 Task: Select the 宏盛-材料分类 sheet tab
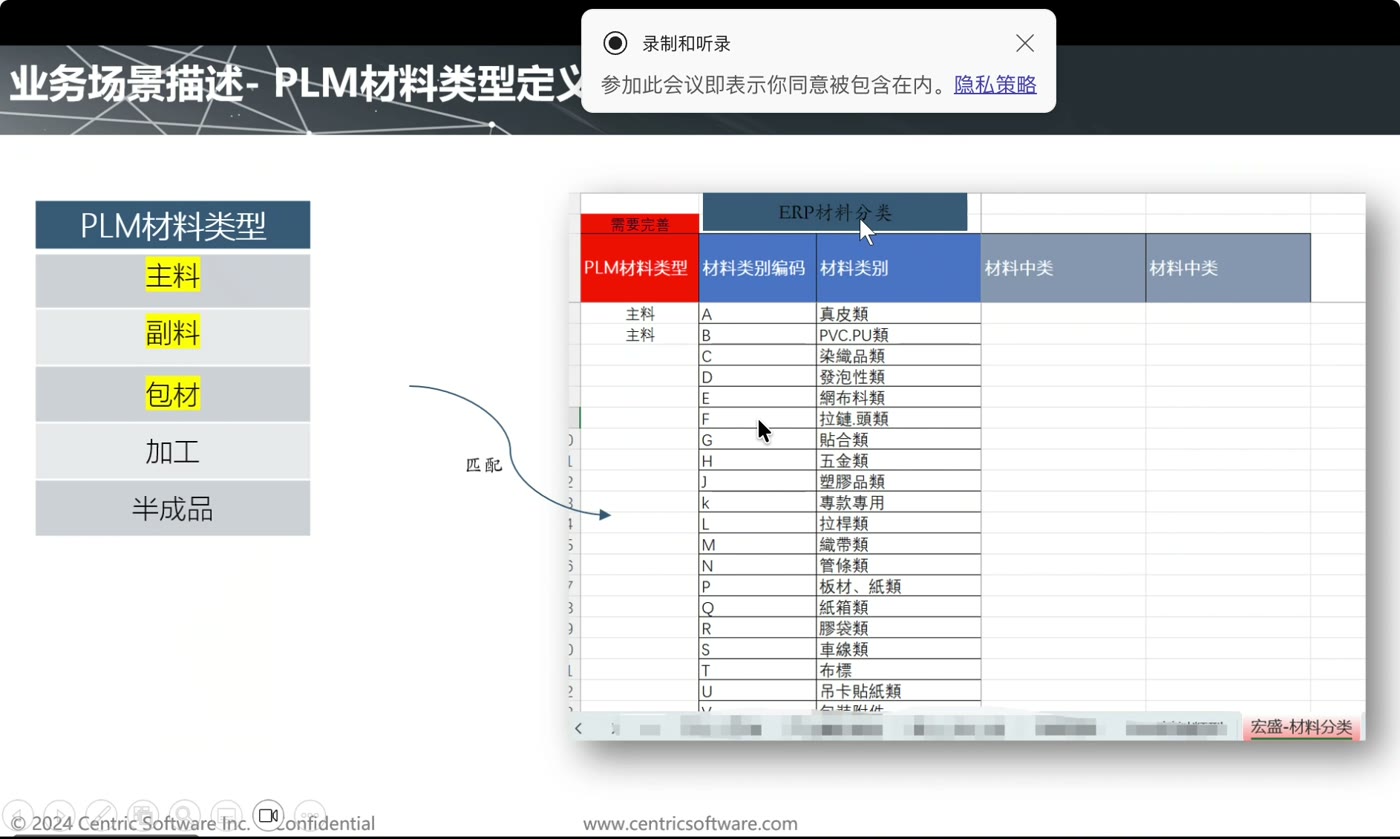[1301, 727]
